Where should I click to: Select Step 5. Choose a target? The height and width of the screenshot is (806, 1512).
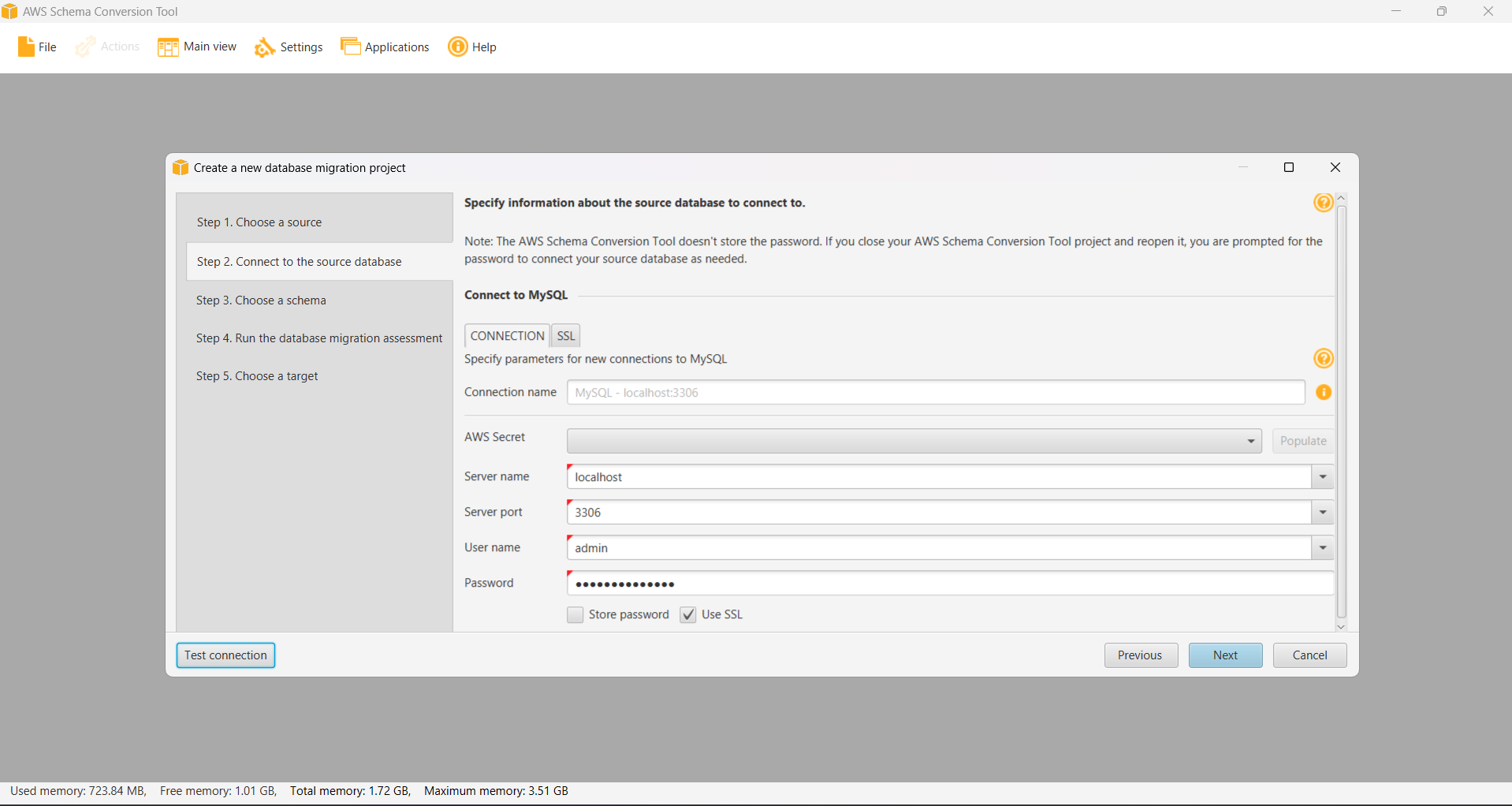257,376
